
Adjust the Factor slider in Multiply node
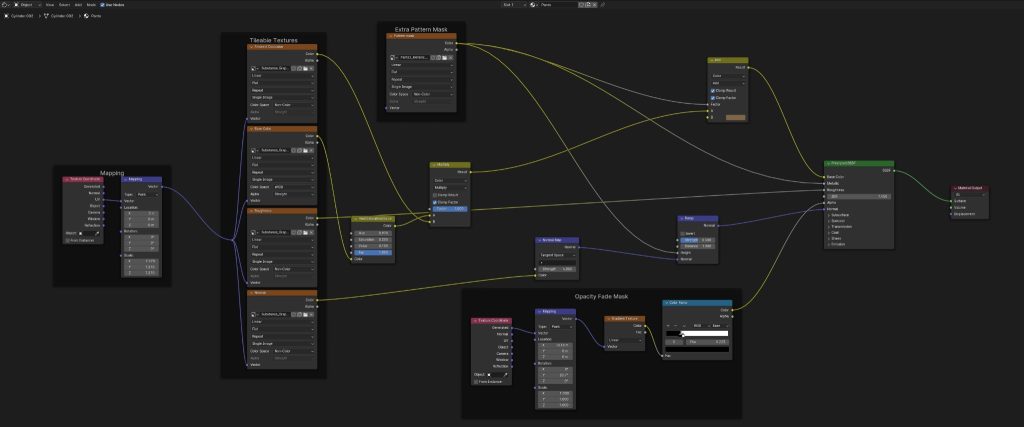coord(450,208)
